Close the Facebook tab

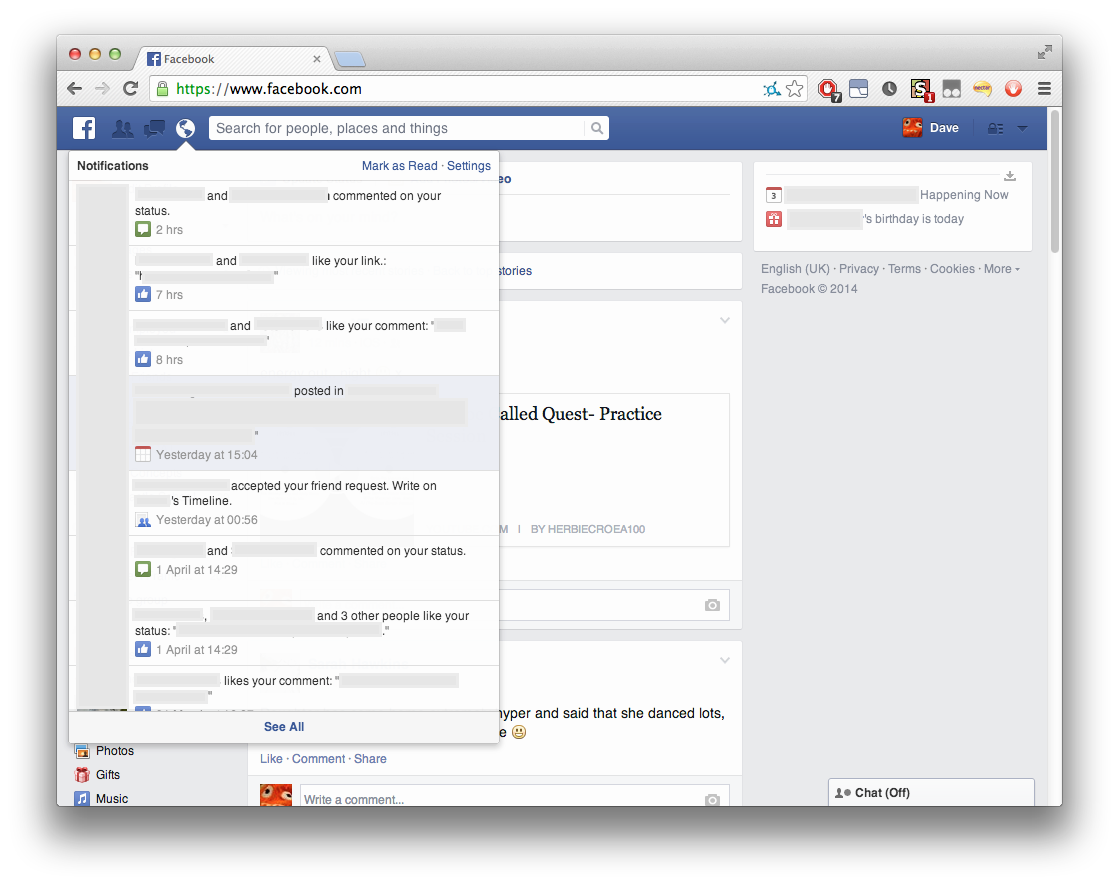click(x=317, y=59)
